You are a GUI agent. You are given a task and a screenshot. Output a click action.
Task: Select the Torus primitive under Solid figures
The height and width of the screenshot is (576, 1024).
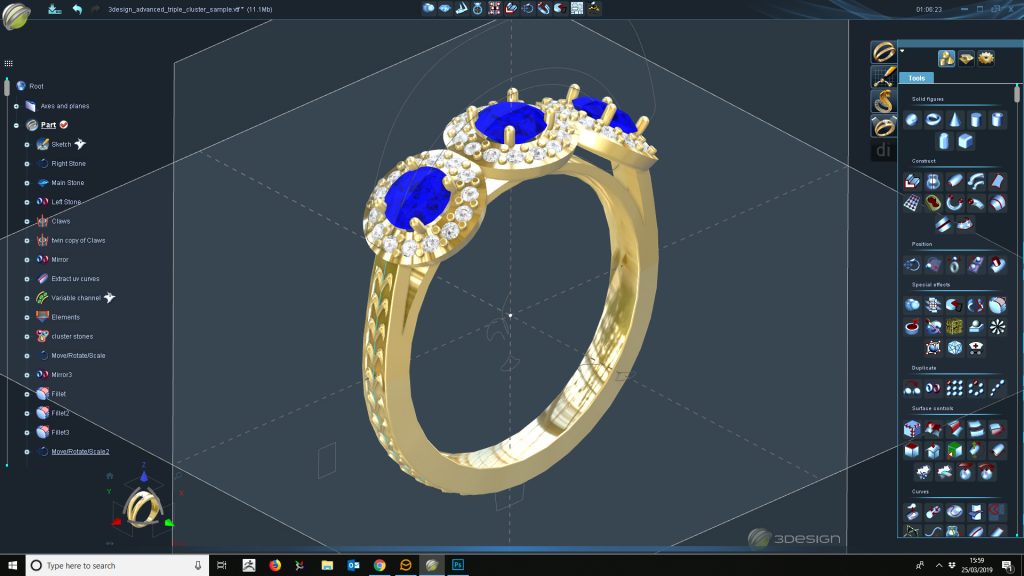[933, 121]
